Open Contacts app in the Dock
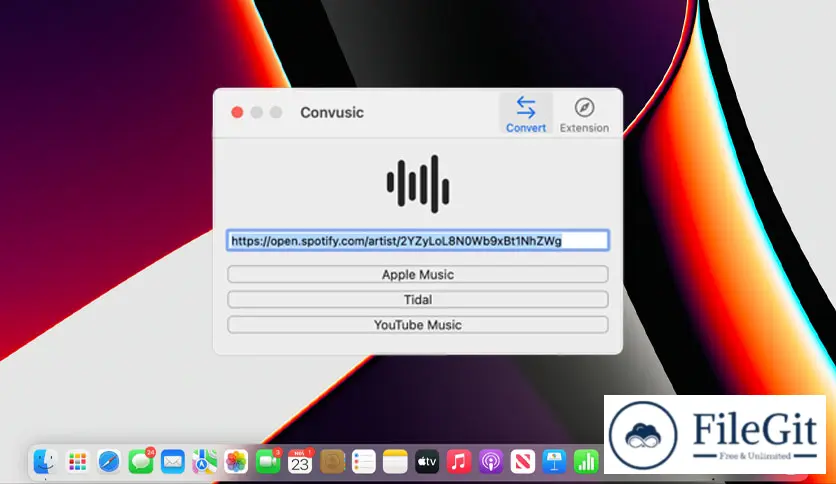The width and height of the screenshot is (836, 484). 332,462
